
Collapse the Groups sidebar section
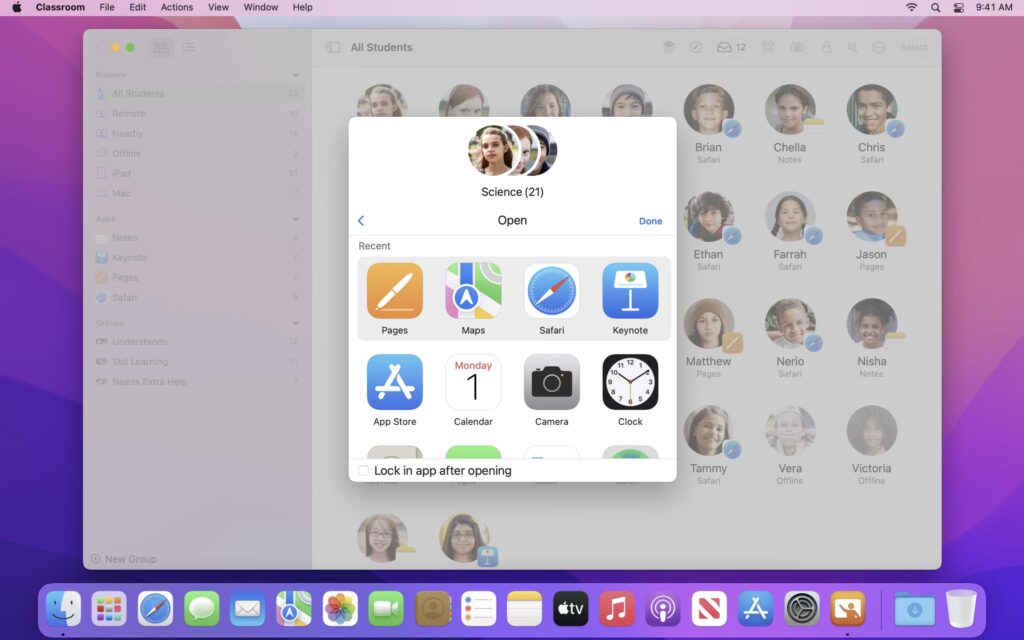(x=295, y=323)
